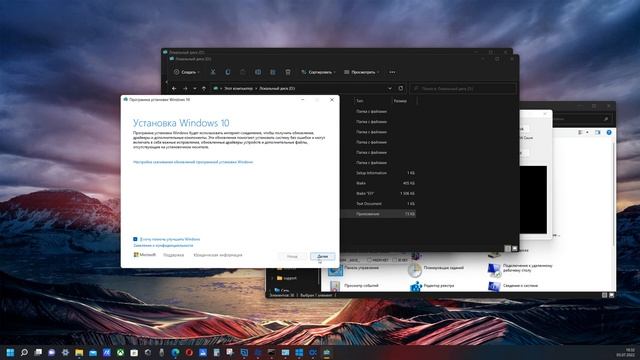
Task: Open Microsoft Edge from the taskbar
Action: (176, 352)
